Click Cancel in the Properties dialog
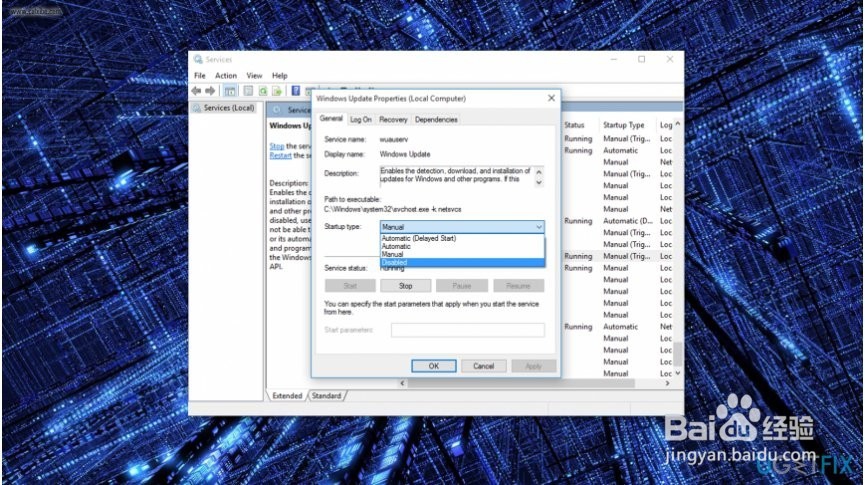This screenshot has width=865, height=485. point(483,366)
